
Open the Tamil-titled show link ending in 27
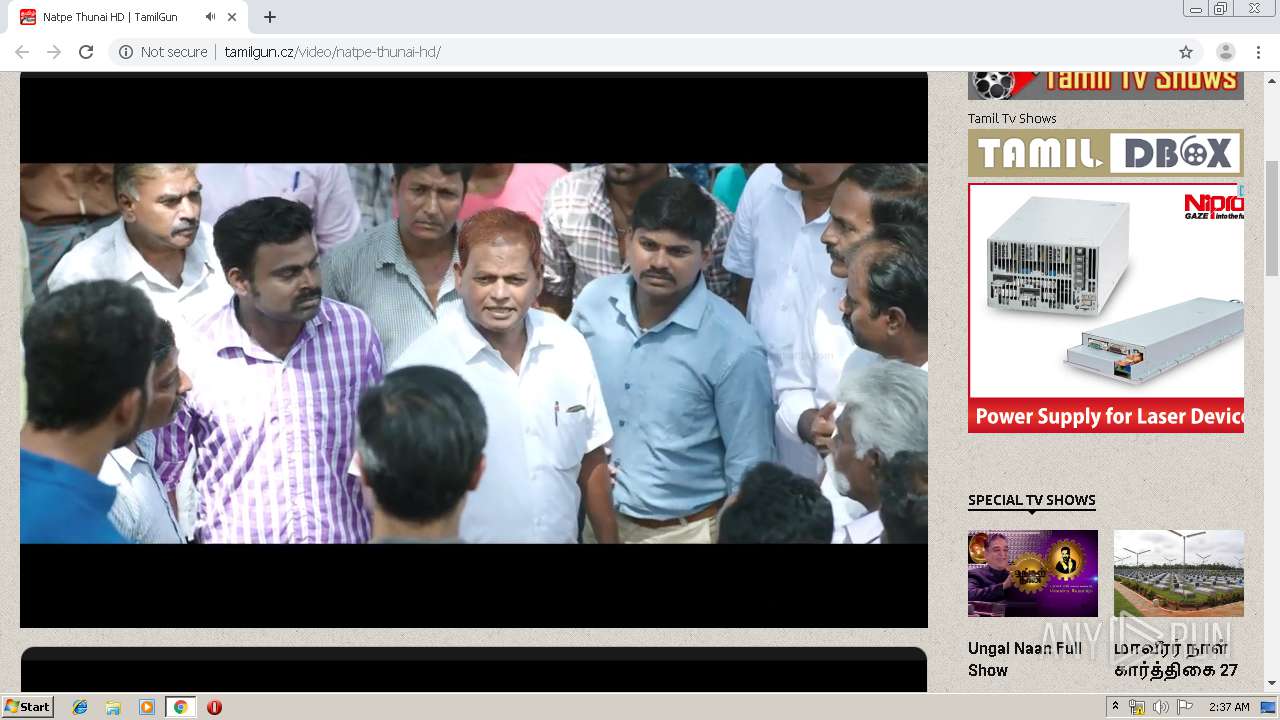point(1176,659)
